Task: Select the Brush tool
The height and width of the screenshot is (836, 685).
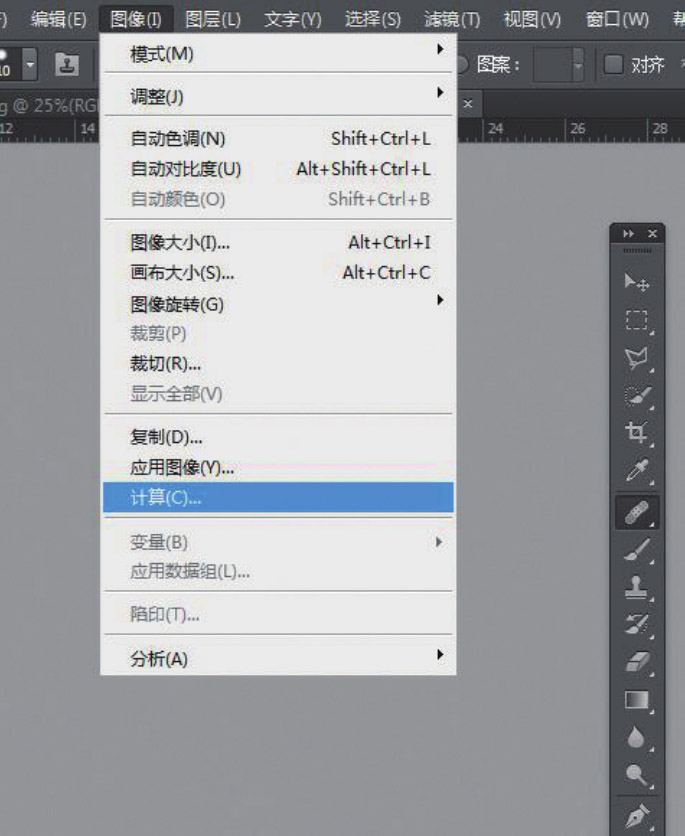Action: coord(636,547)
